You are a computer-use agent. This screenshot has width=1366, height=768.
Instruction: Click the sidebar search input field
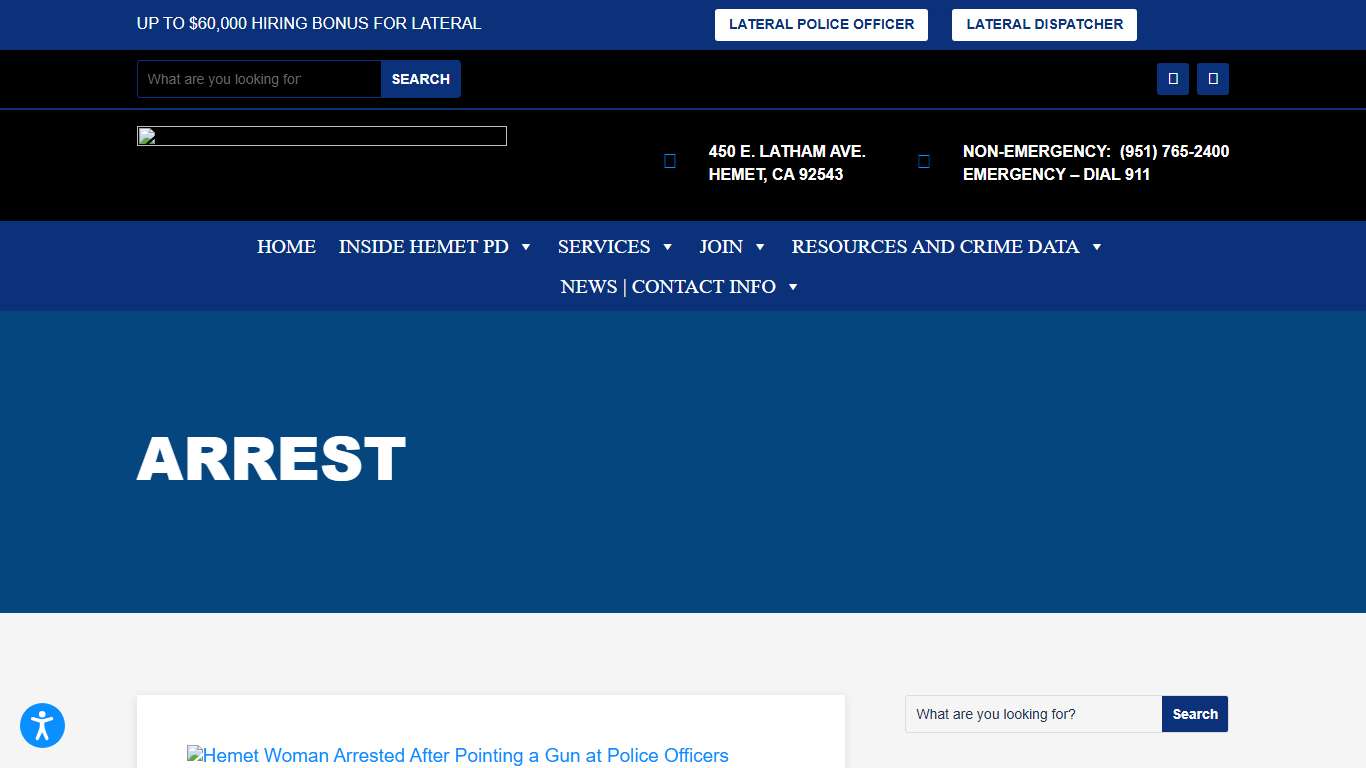point(1030,714)
